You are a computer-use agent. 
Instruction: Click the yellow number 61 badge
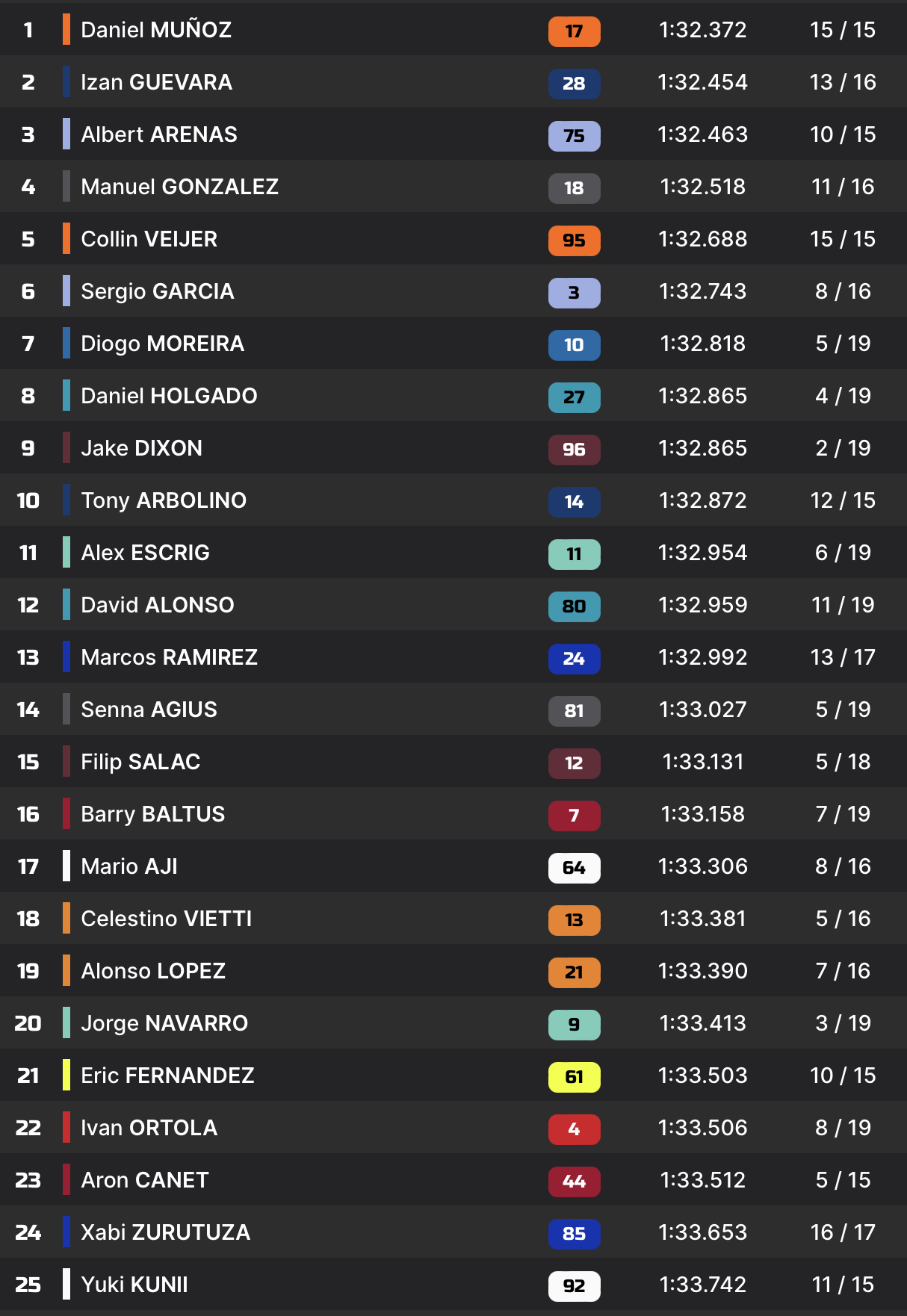pyautogui.click(x=574, y=1077)
